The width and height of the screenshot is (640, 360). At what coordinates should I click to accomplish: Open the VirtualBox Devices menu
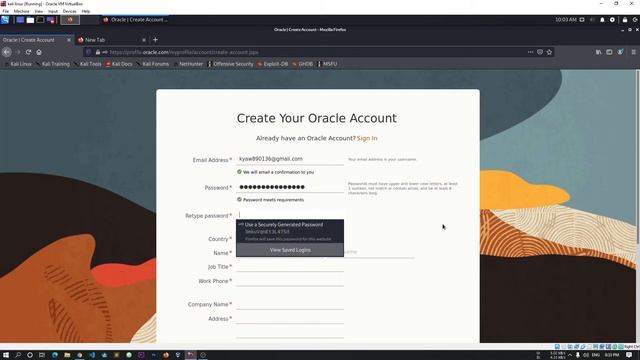click(69, 11)
